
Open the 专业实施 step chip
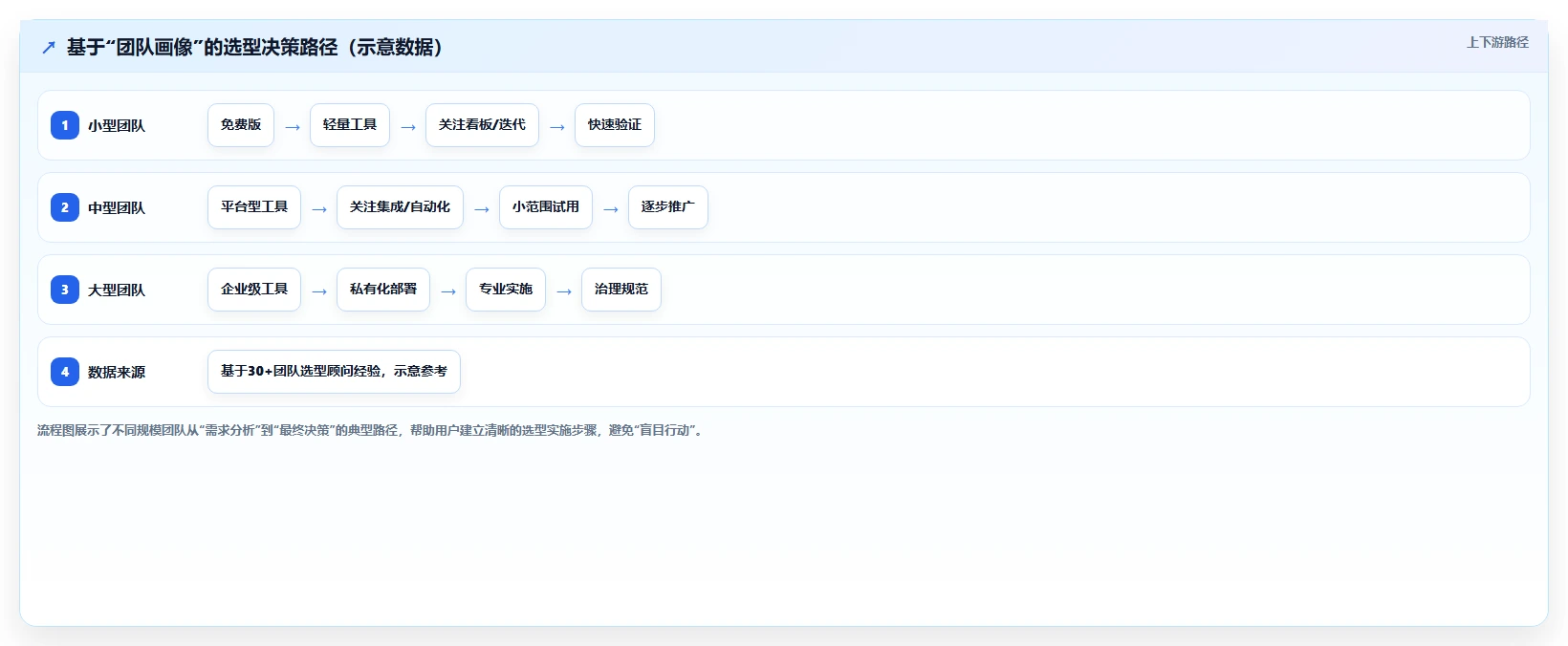[506, 290]
